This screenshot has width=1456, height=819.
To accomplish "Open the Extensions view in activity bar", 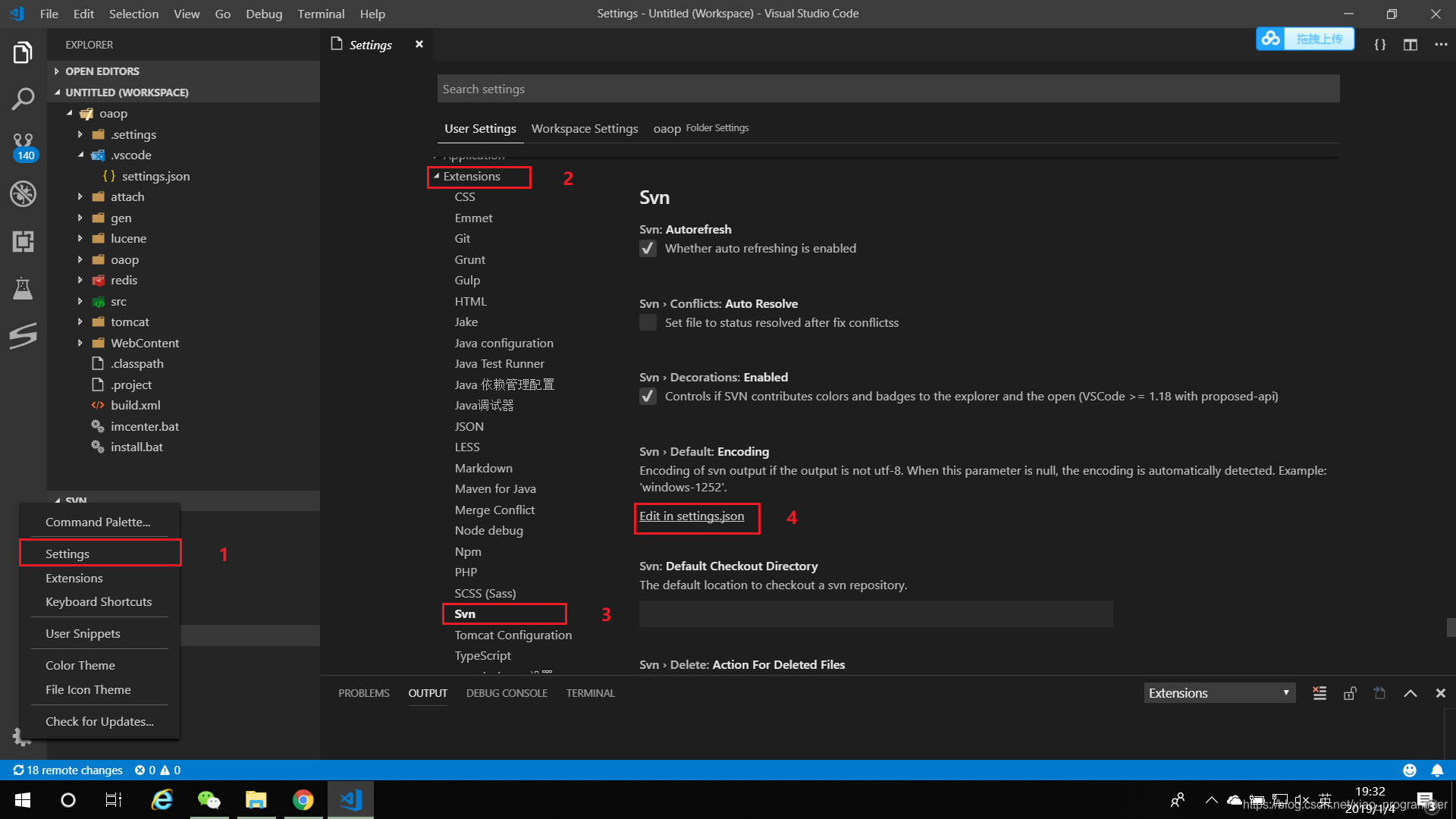I will pyautogui.click(x=23, y=242).
